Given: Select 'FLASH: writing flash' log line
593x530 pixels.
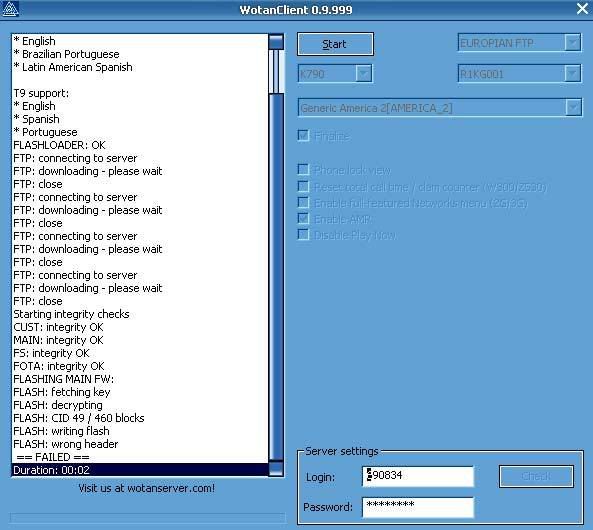Looking at the screenshot, I should (x=140, y=431).
